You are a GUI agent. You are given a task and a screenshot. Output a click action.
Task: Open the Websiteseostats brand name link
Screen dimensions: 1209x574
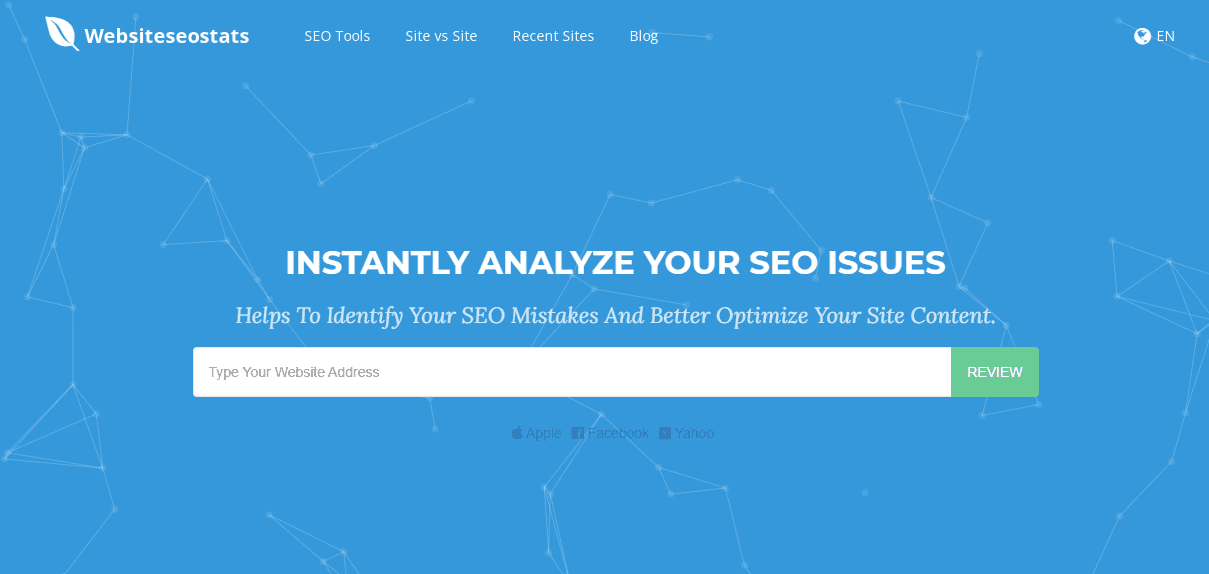tap(167, 36)
